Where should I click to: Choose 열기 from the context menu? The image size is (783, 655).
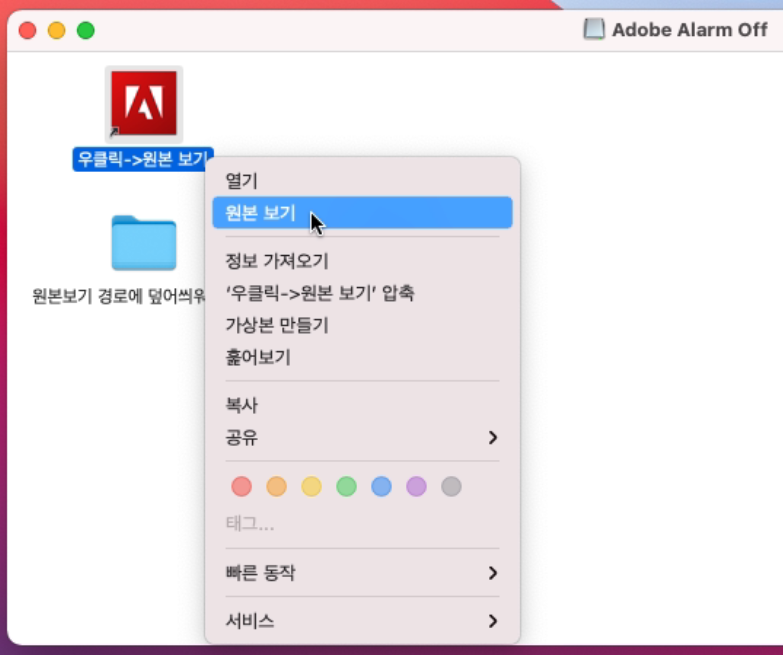pos(363,181)
